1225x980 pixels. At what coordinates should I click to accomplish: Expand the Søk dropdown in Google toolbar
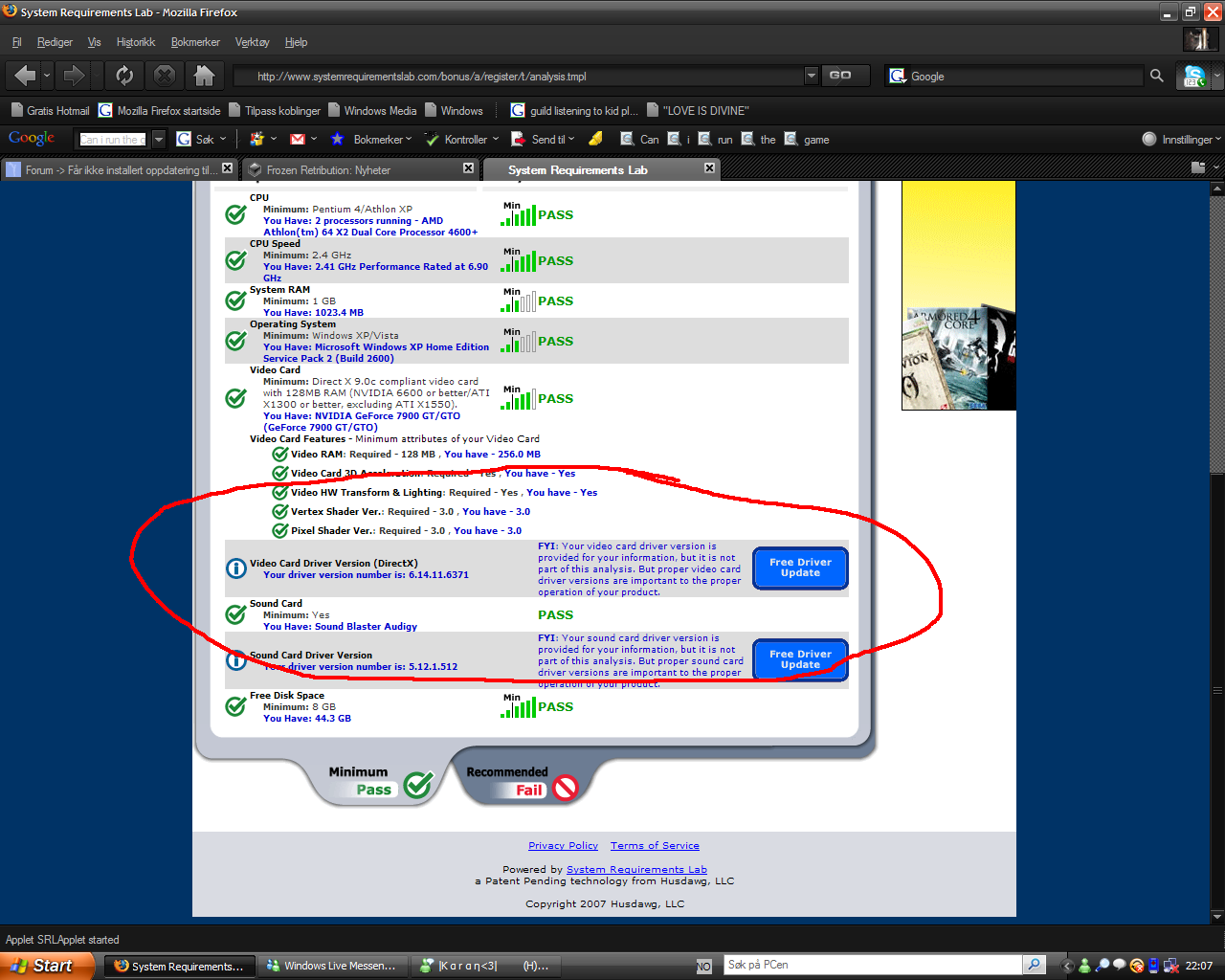pyautogui.click(x=223, y=139)
